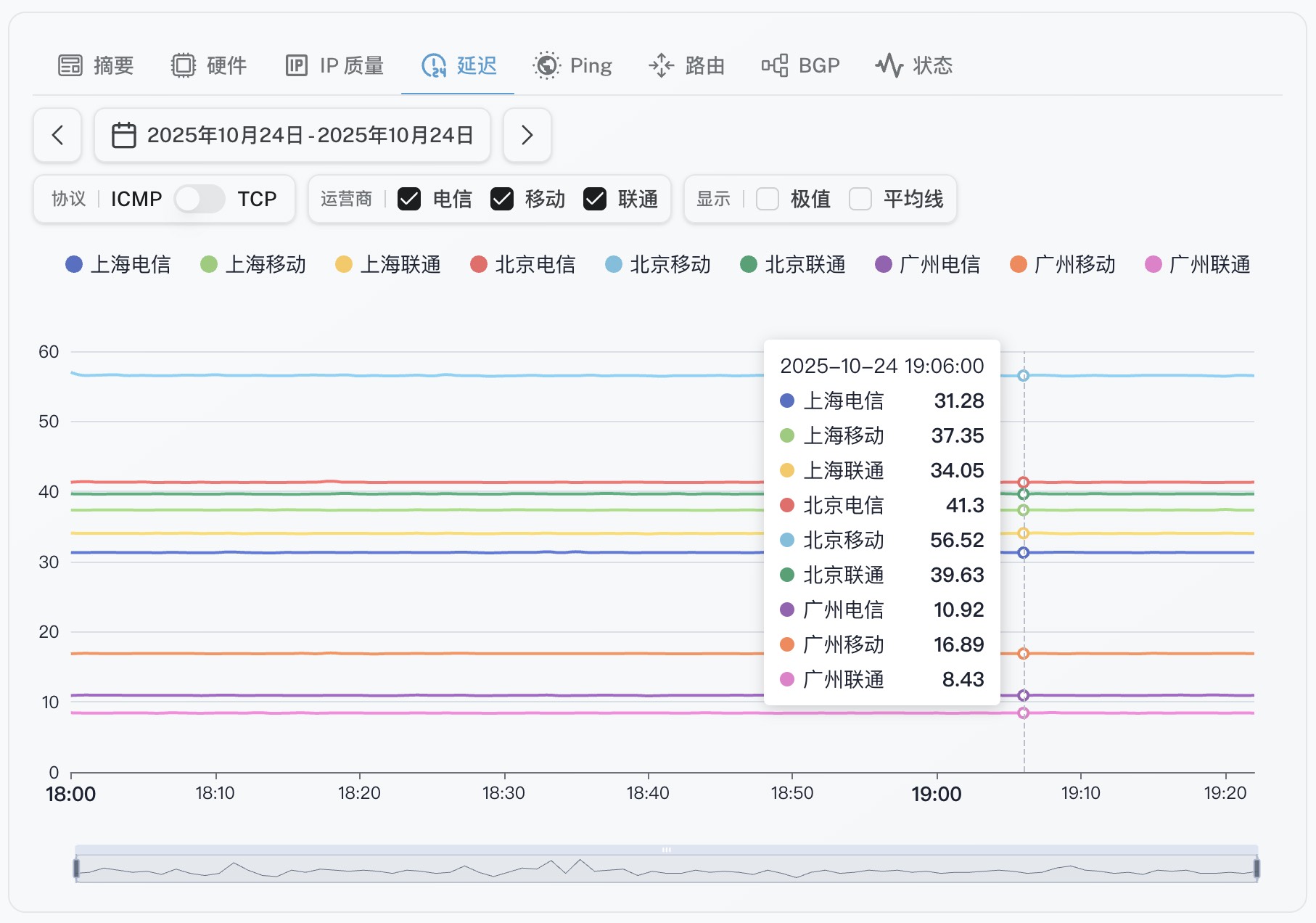
Task: Uncheck the 电信 carrier checkbox
Action: (x=409, y=199)
